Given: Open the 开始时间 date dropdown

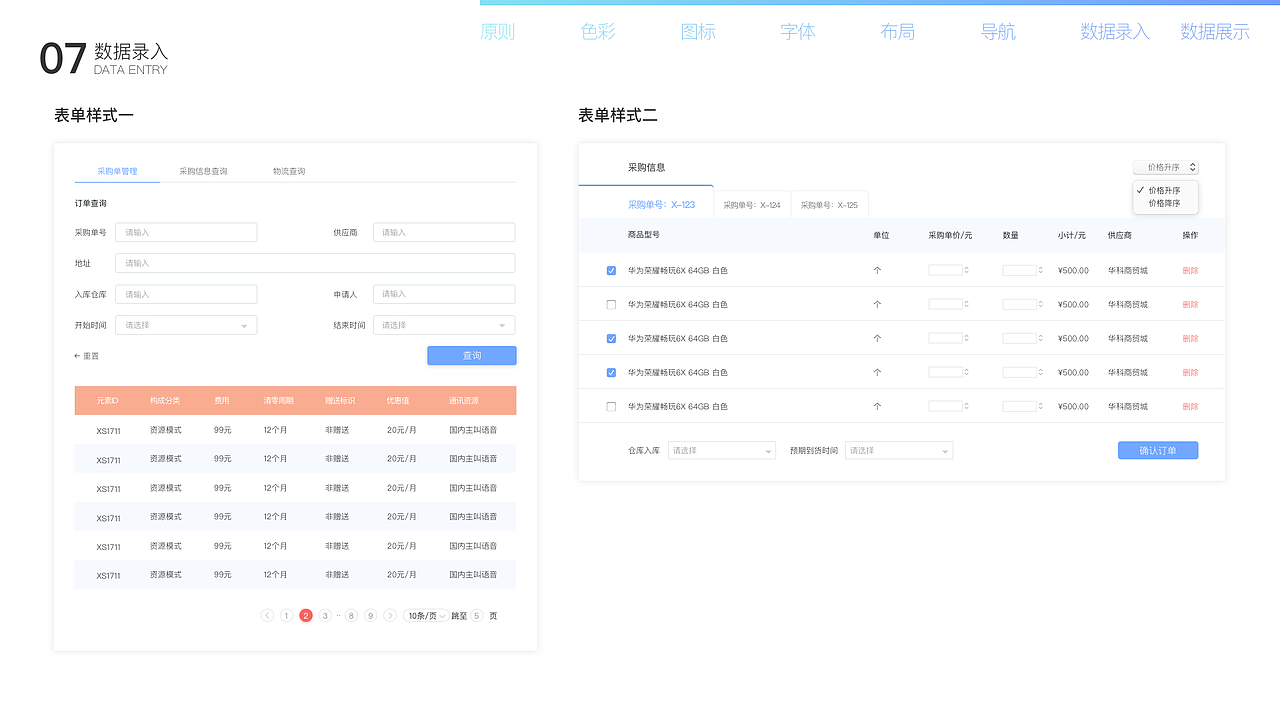Looking at the screenshot, I should pyautogui.click(x=186, y=325).
